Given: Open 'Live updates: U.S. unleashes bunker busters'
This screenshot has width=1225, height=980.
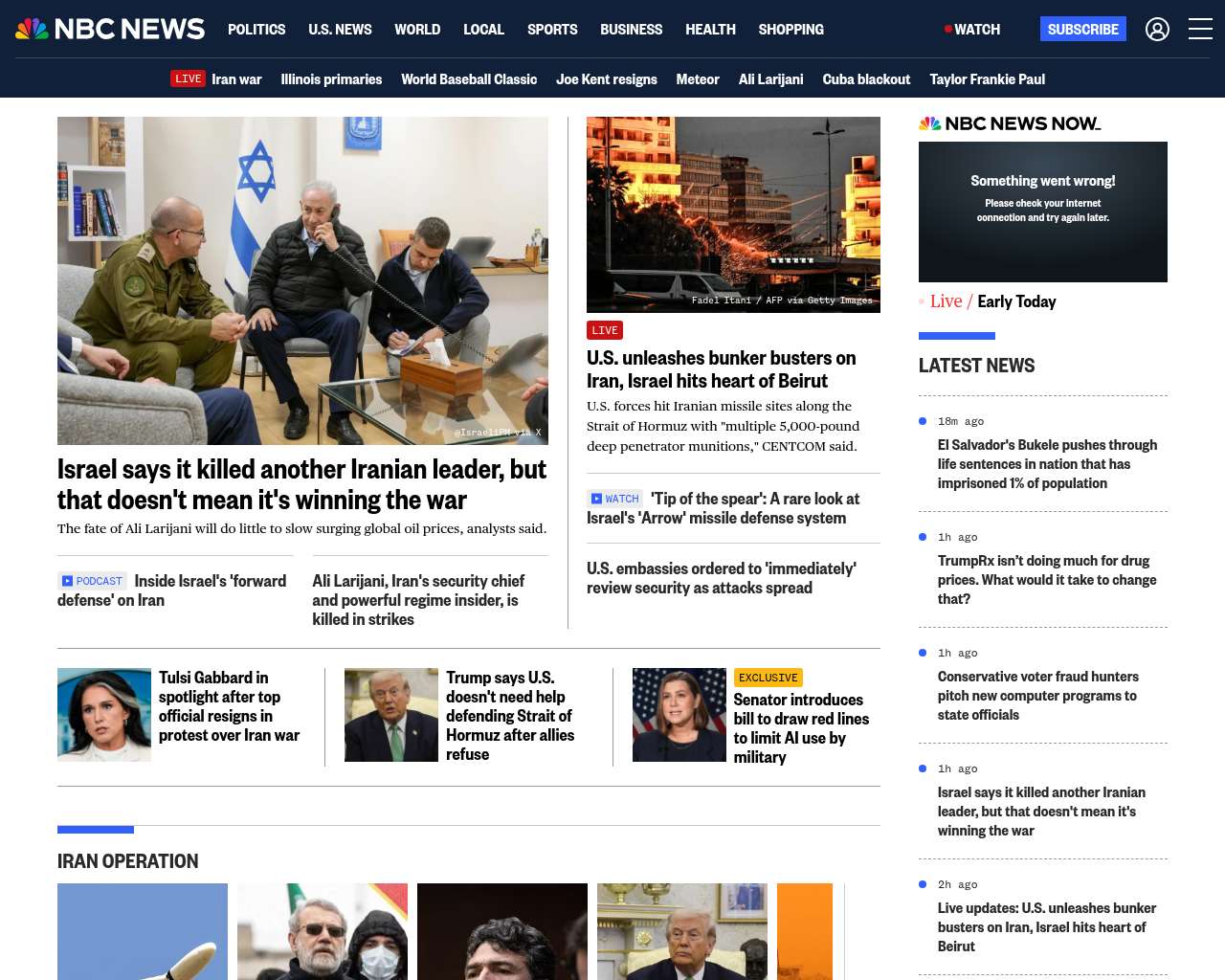Looking at the screenshot, I should click(1047, 927).
